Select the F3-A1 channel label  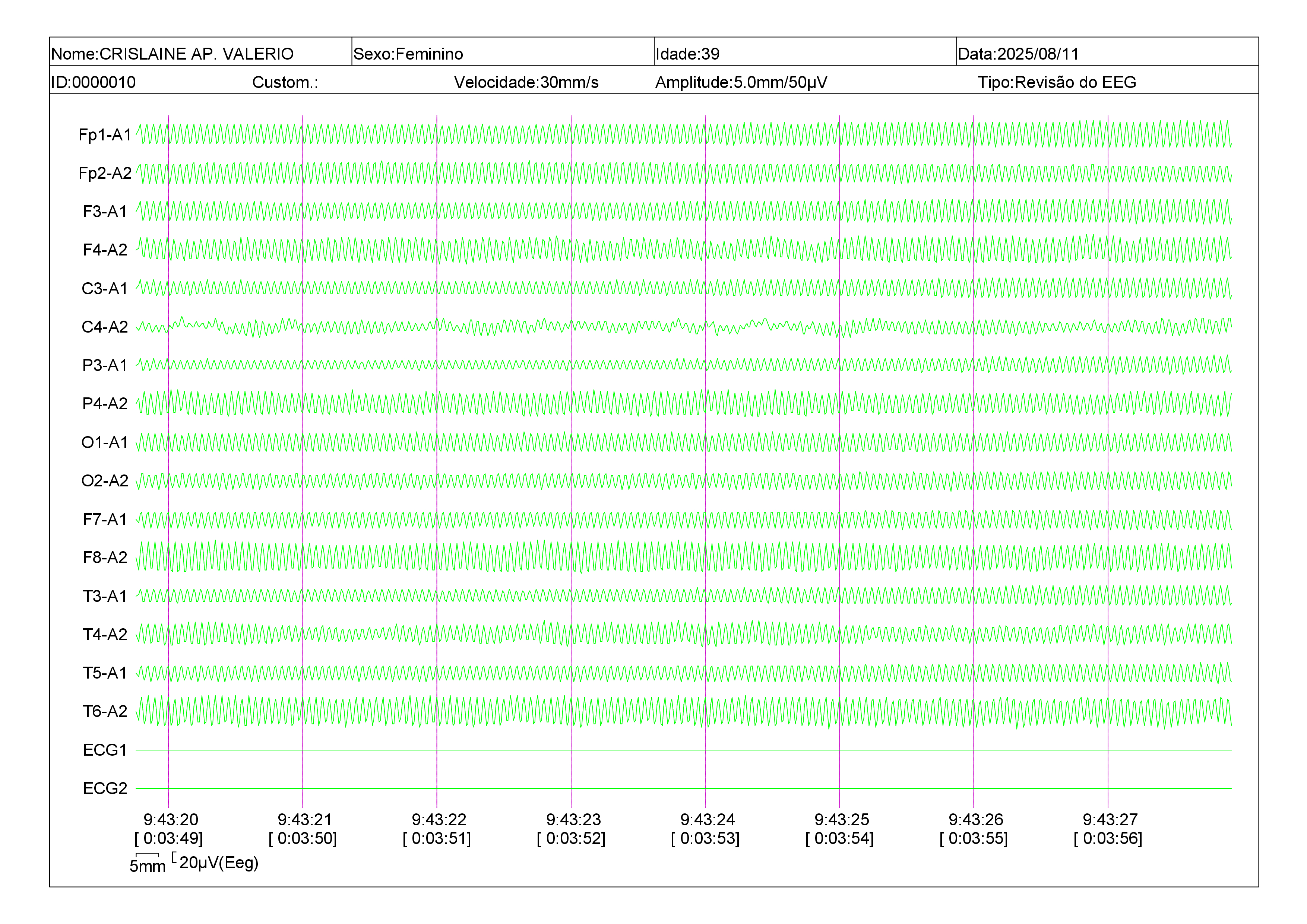point(105,212)
